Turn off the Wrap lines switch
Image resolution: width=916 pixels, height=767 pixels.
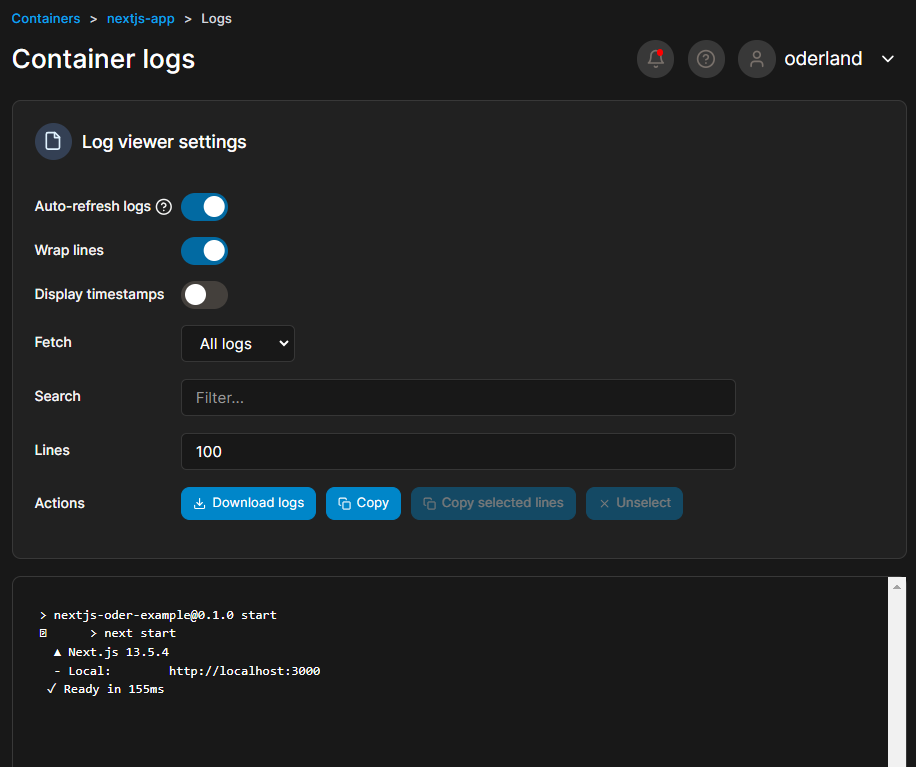[204, 251]
